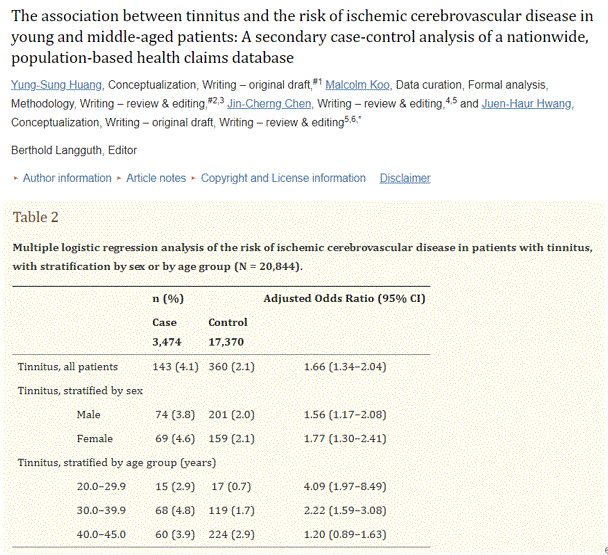Click the 'Case' column header
The height and width of the screenshot is (555, 608).
(164, 322)
